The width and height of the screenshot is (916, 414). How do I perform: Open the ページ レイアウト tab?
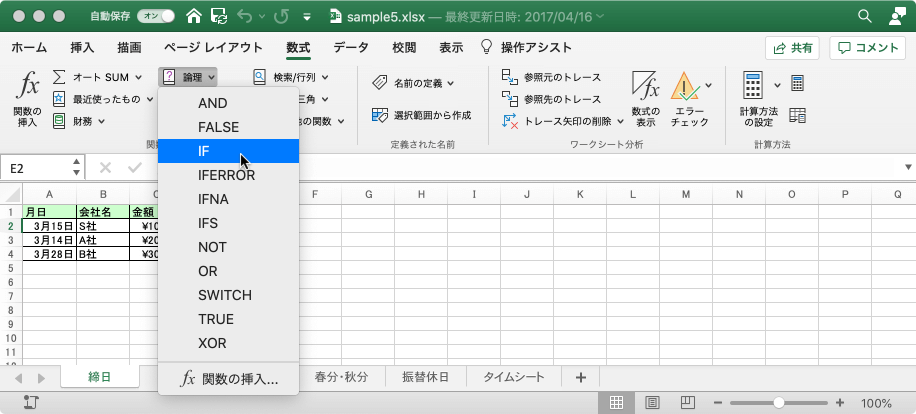coord(213,48)
